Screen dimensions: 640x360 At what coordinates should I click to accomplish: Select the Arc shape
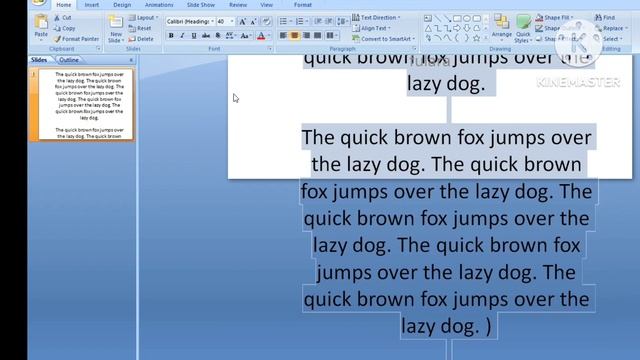pyautogui.click(x=438, y=38)
